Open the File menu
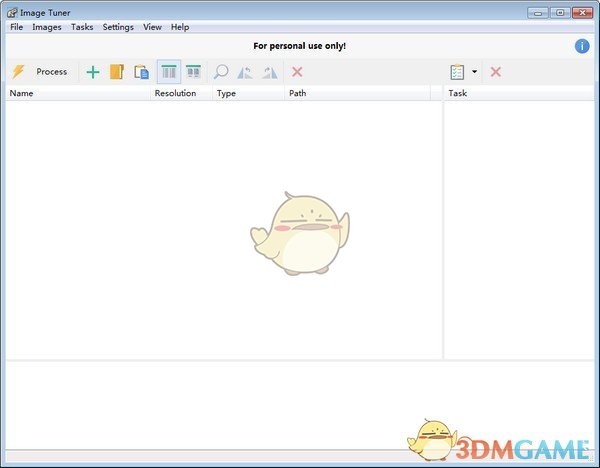The height and width of the screenshot is (468, 600). (x=16, y=27)
